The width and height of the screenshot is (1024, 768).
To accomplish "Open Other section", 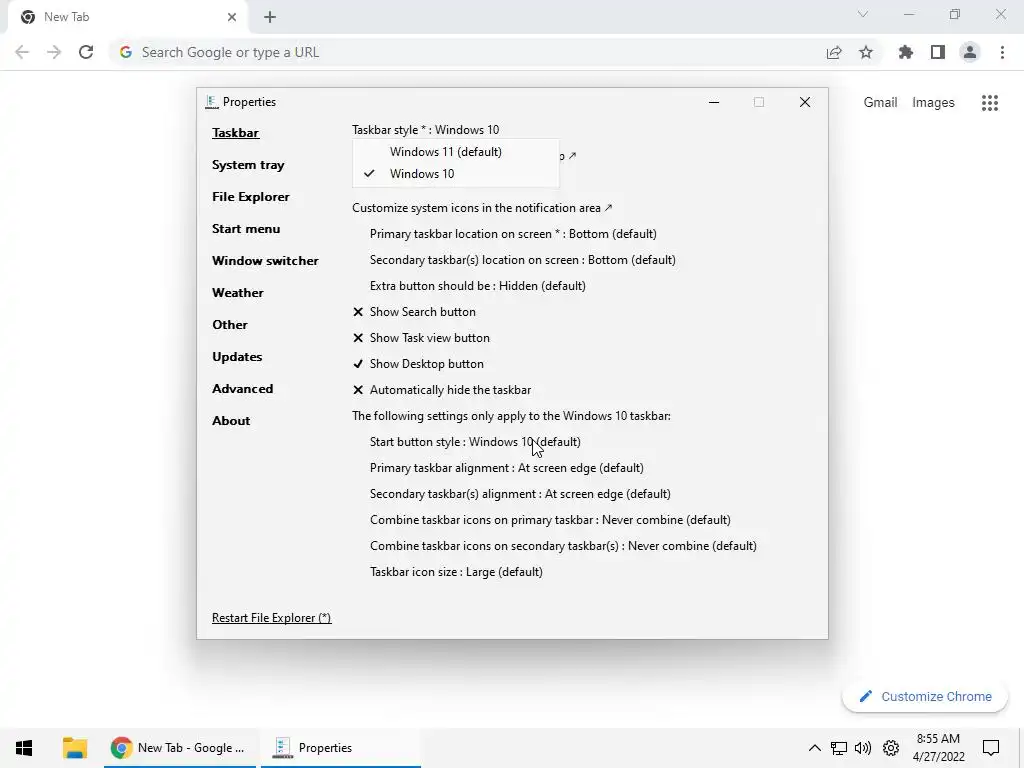I will (x=230, y=325).
